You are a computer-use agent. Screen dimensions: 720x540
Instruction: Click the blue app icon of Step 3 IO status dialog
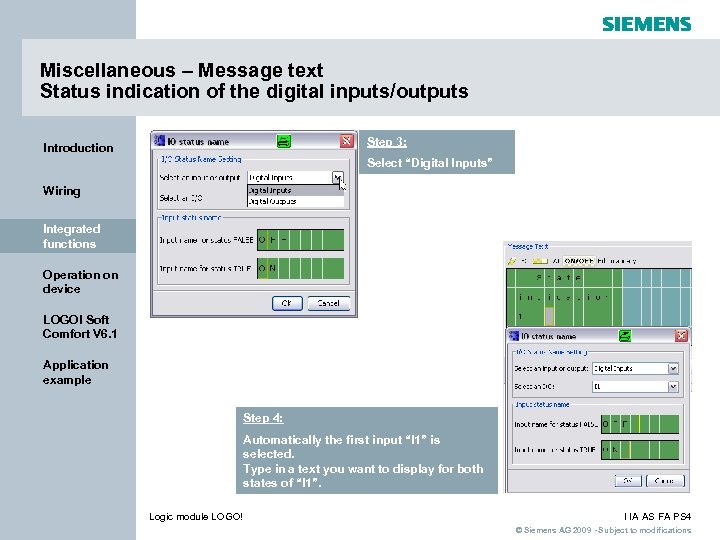click(x=159, y=141)
